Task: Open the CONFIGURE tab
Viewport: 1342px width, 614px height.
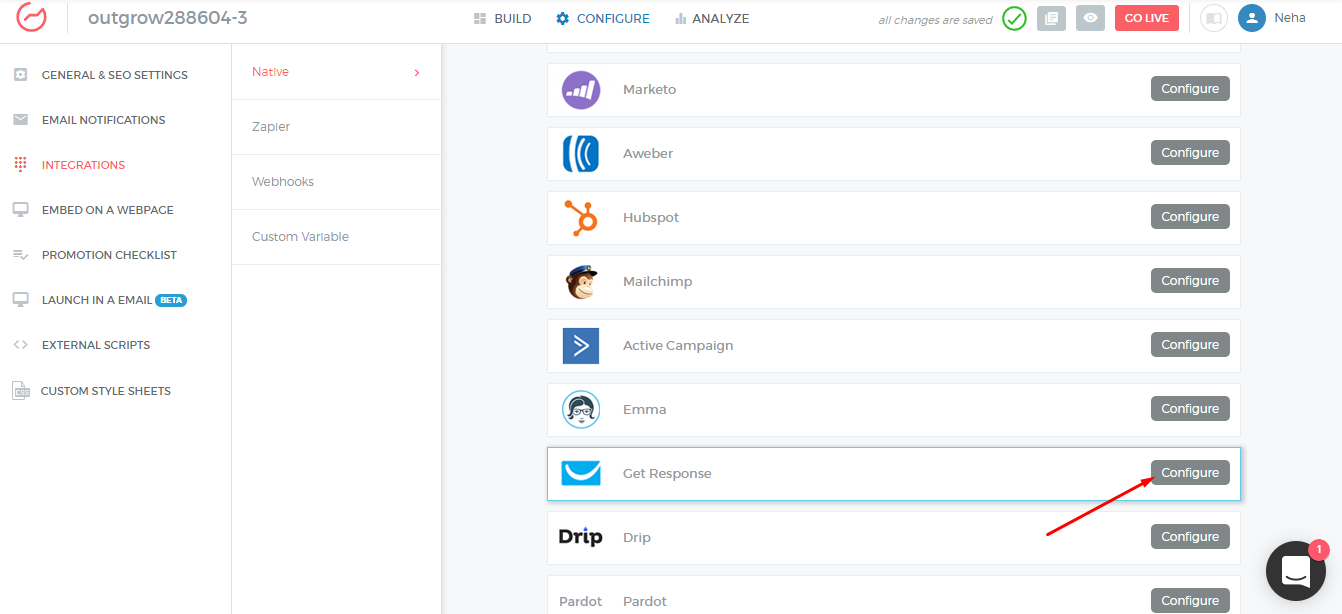Action: tap(603, 18)
